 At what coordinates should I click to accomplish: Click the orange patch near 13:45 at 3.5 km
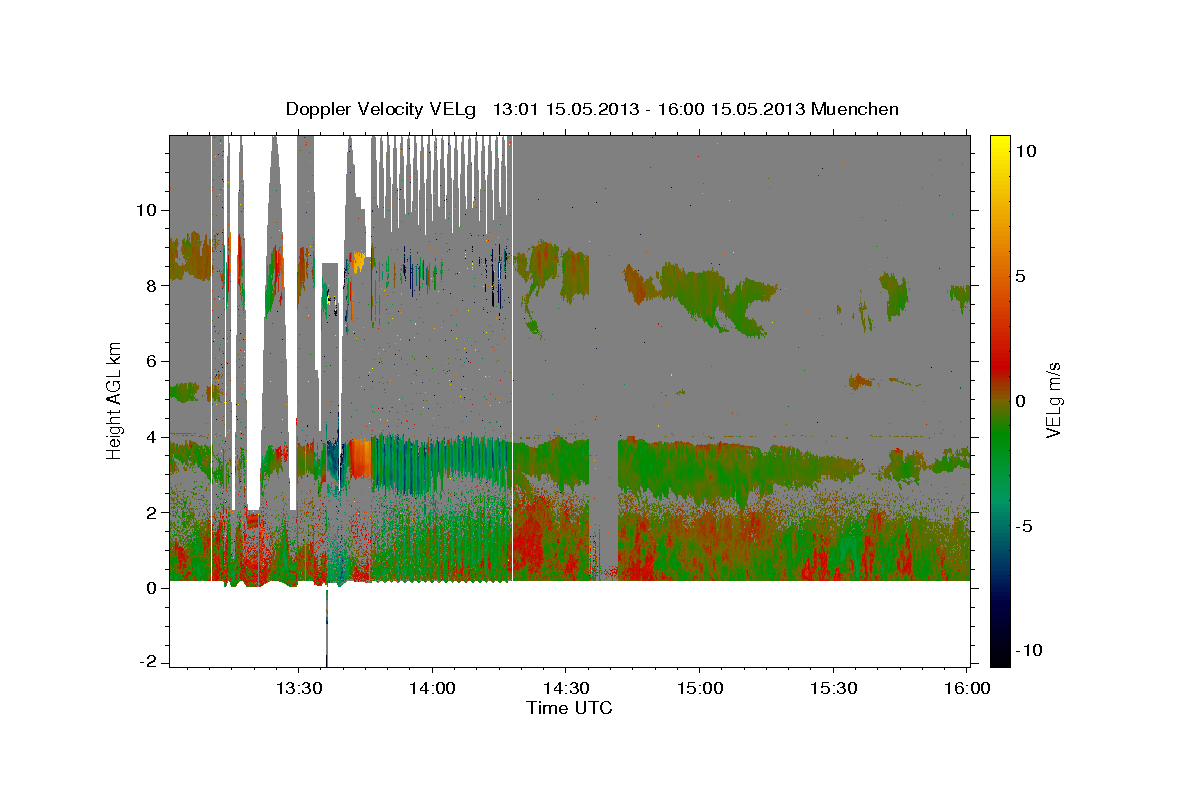360,459
